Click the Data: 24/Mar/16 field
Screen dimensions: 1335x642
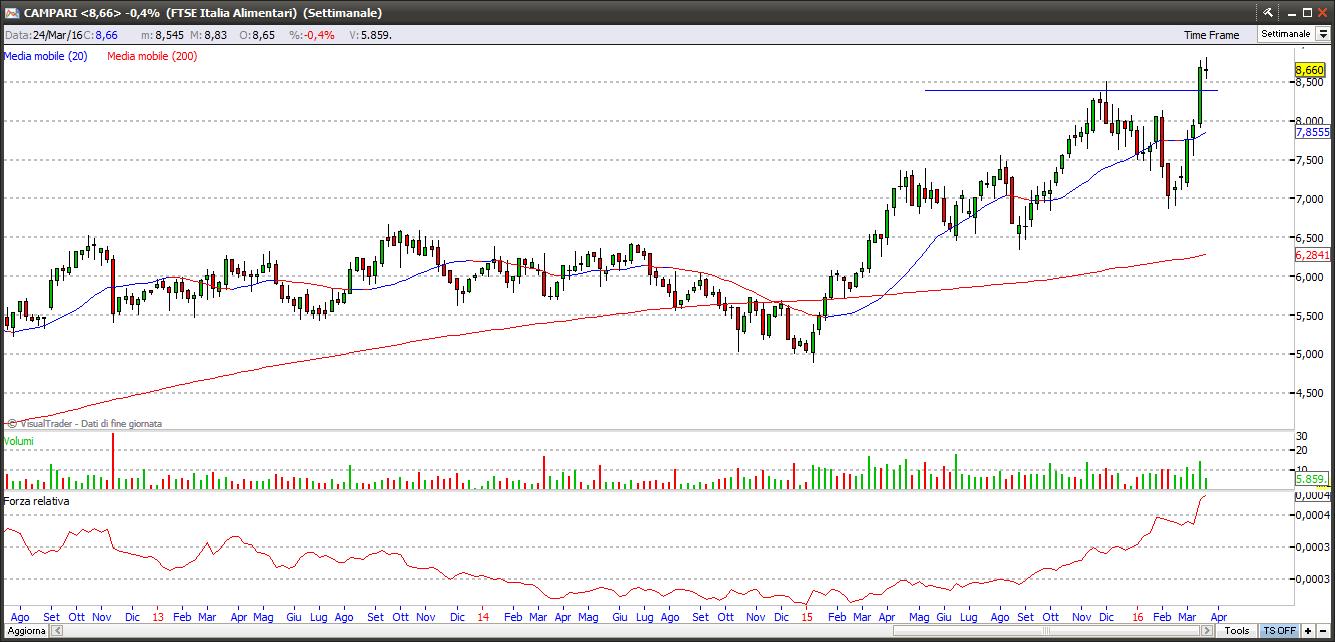(x=42, y=35)
